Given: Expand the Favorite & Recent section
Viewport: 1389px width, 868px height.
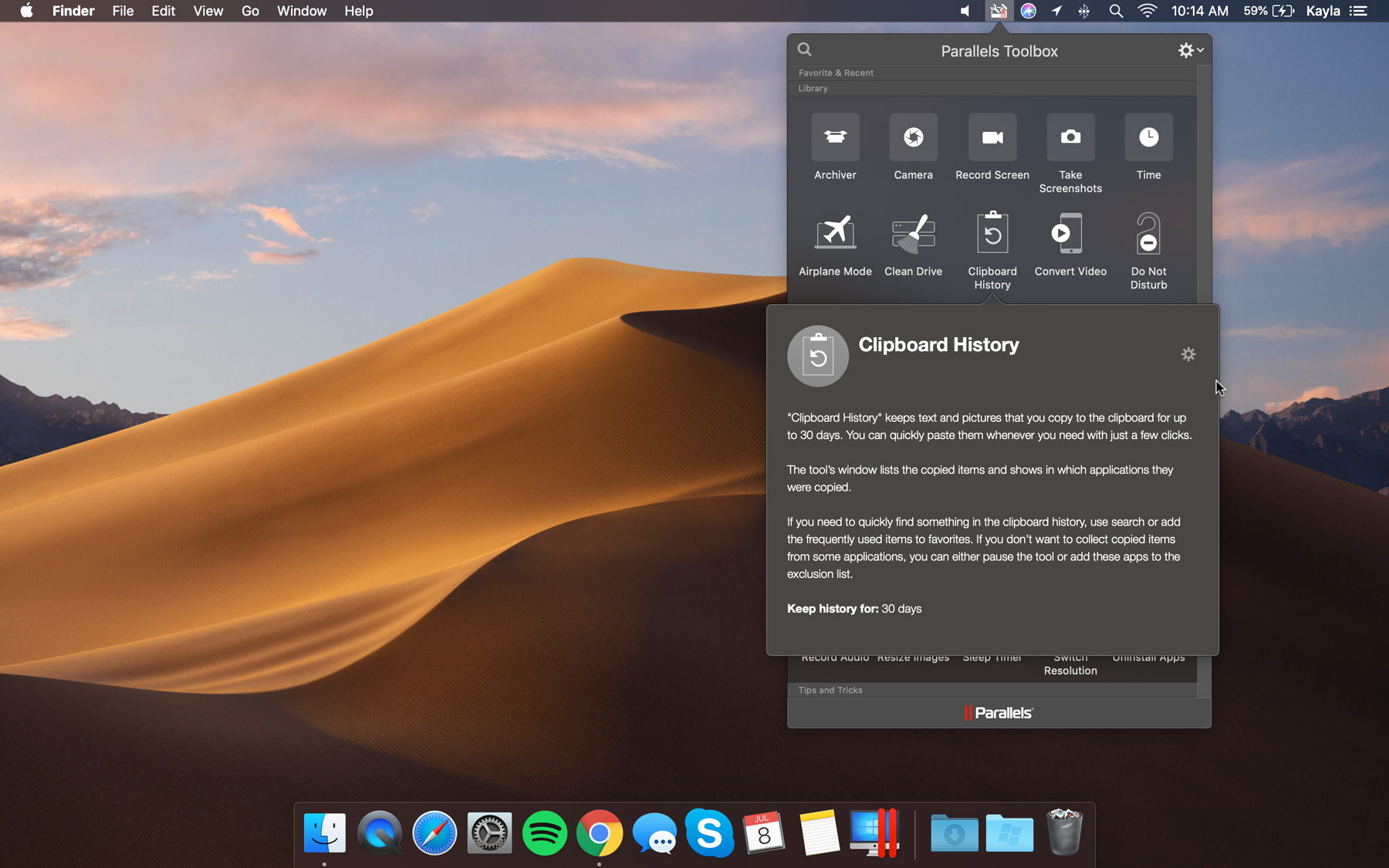Looking at the screenshot, I should [836, 73].
